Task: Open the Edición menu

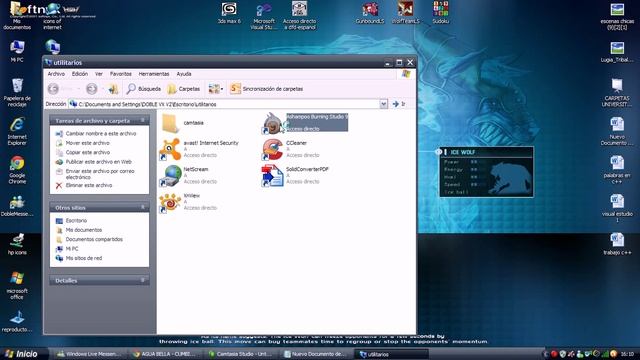Action: click(x=80, y=74)
